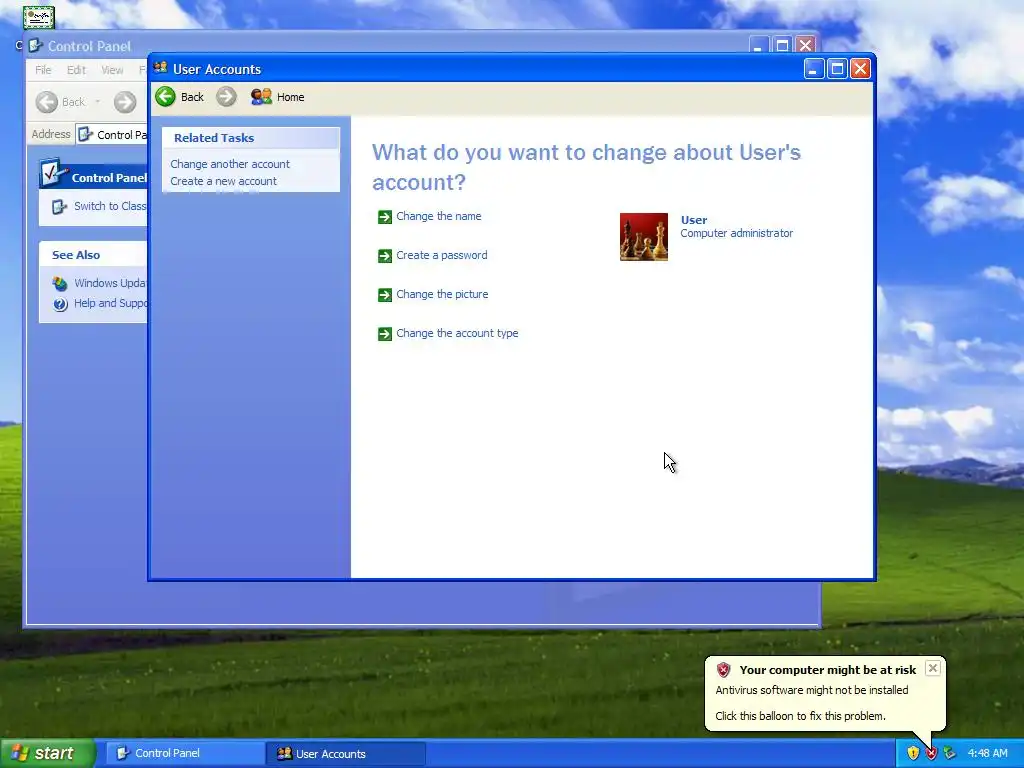Close the security warning balloon
1024x768 pixels.
(933, 668)
